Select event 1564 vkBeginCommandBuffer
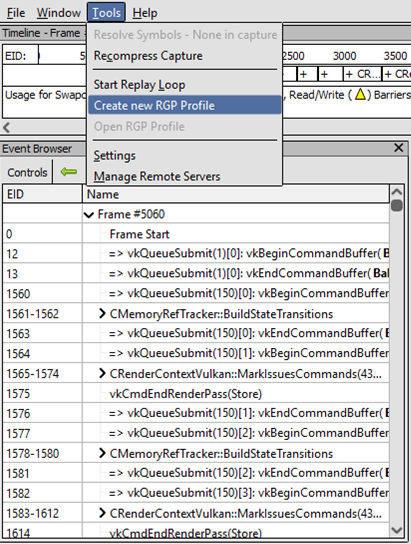This screenshot has width=411, height=544. [196, 354]
